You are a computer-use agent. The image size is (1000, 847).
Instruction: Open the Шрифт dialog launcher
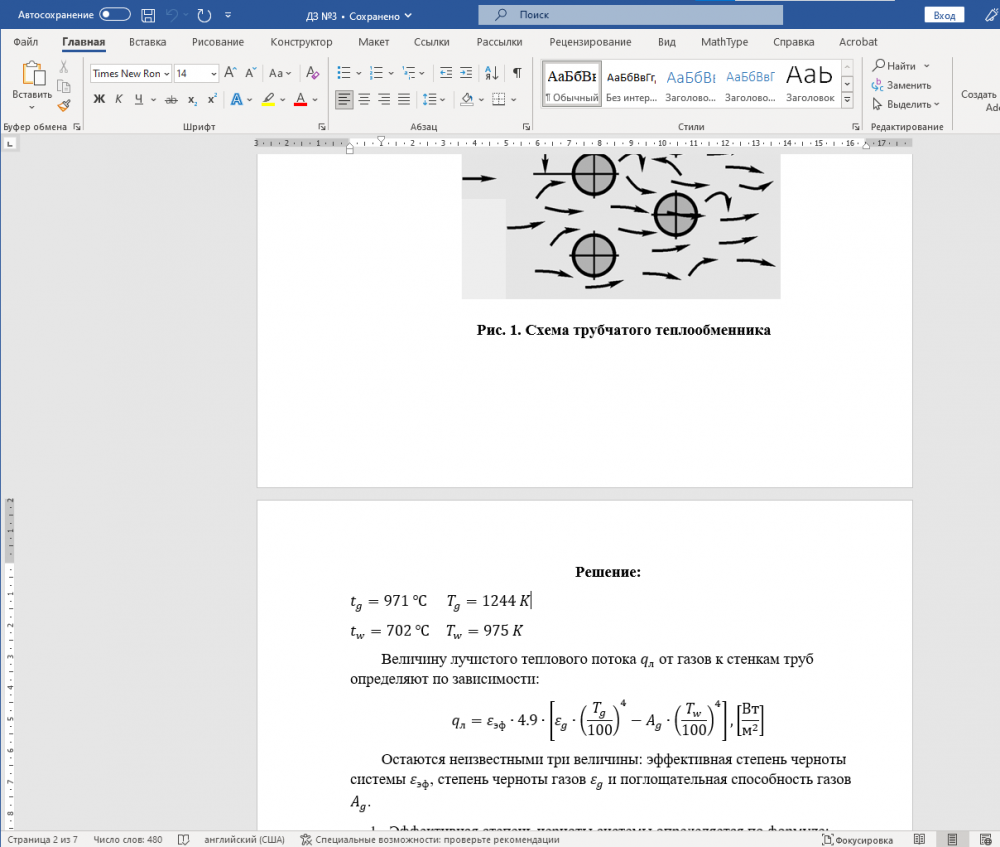[x=322, y=127]
